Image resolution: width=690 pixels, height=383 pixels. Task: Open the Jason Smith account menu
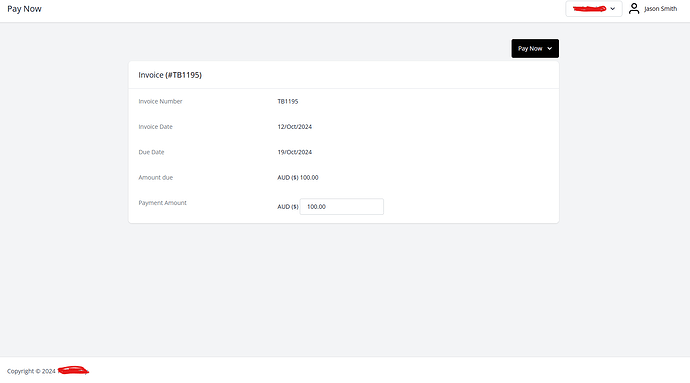tap(660, 9)
